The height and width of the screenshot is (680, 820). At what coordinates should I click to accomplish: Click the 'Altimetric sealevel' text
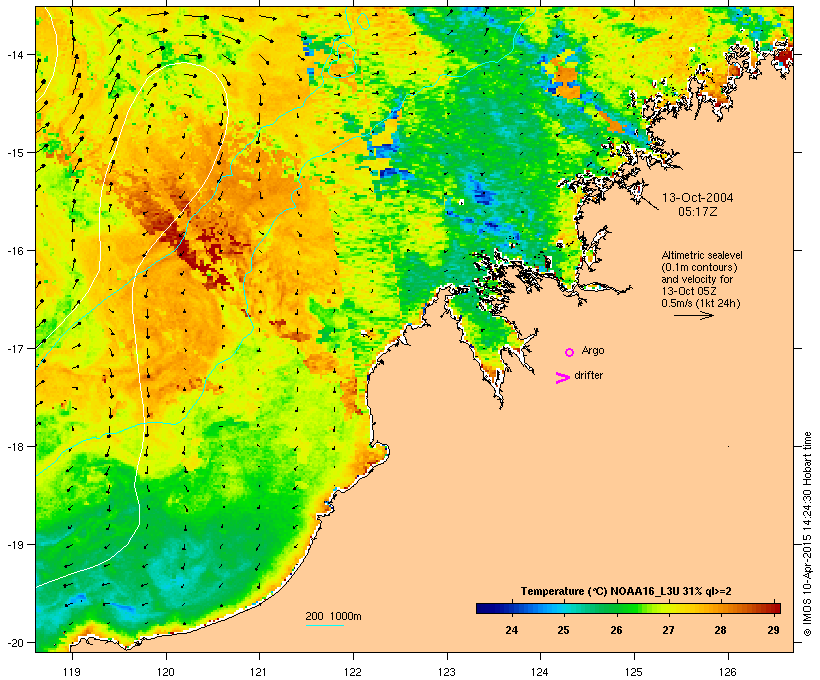click(702, 255)
